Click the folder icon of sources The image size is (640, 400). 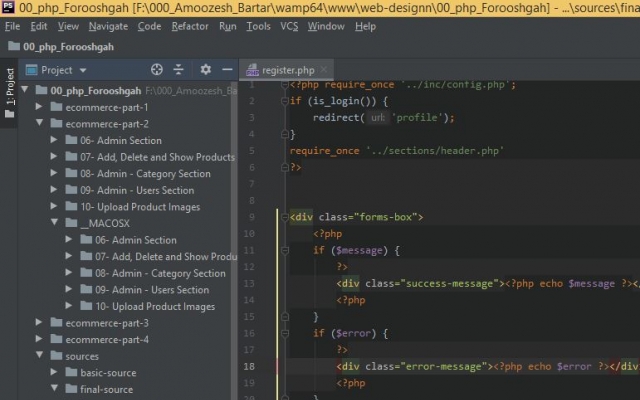56,356
